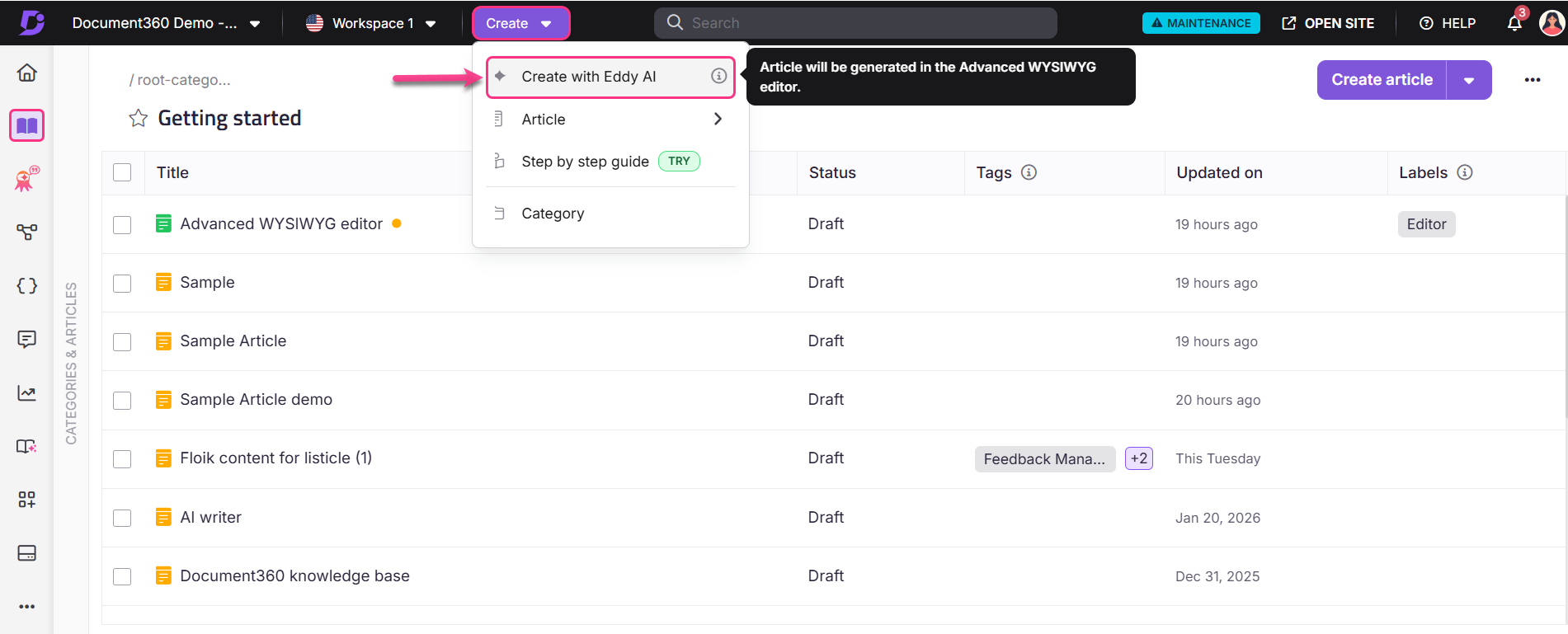This screenshot has height=634, width=1568.
Task: Open the Floik content for listicle (1) article
Action: (276, 458)
